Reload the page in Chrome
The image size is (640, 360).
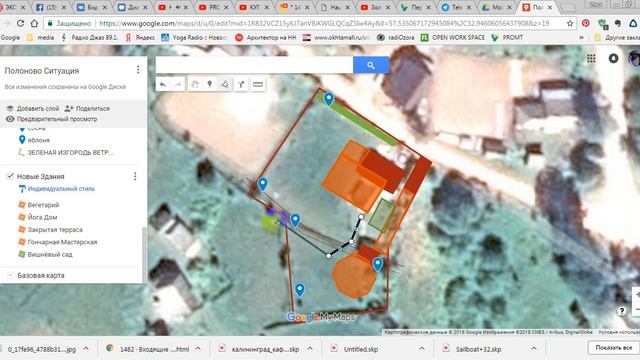20,23
